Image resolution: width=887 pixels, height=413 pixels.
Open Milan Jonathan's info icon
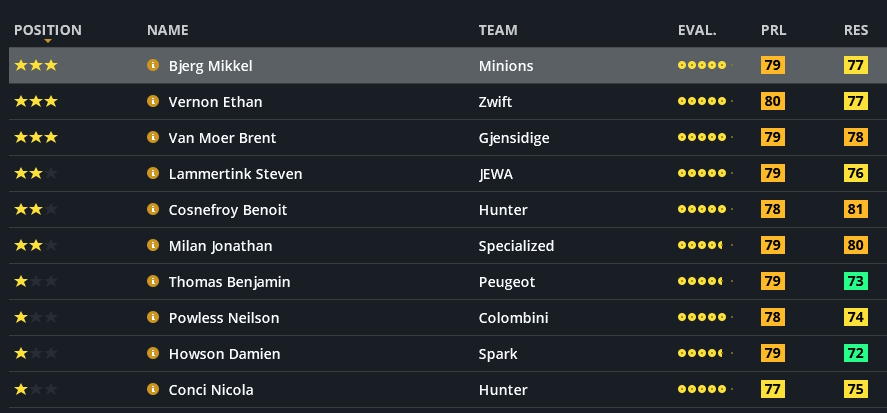tap(153, 246)
